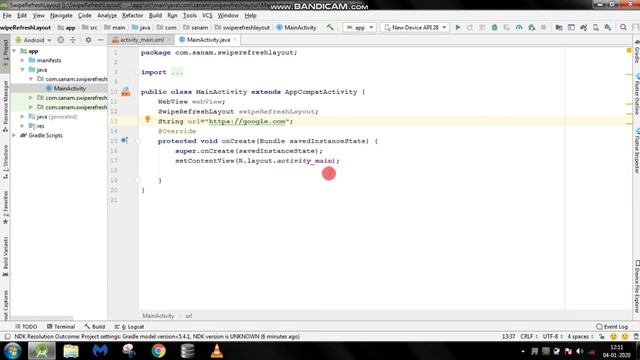This screenshot has width=640, height=360.
Task: Open the app run configuration dropdown
Action: [360, 27]
